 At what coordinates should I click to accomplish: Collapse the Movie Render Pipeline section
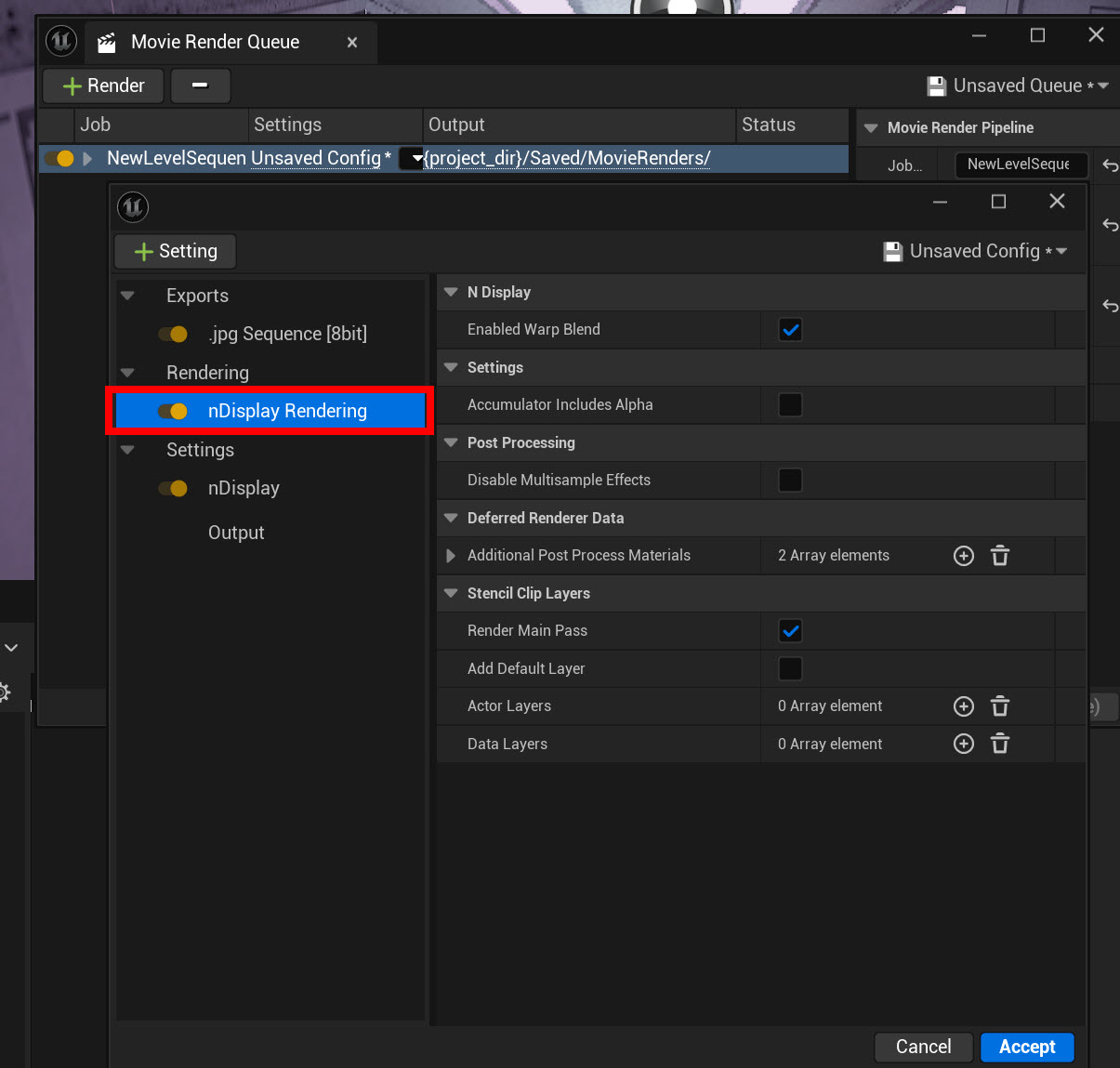tap(871, 128)
